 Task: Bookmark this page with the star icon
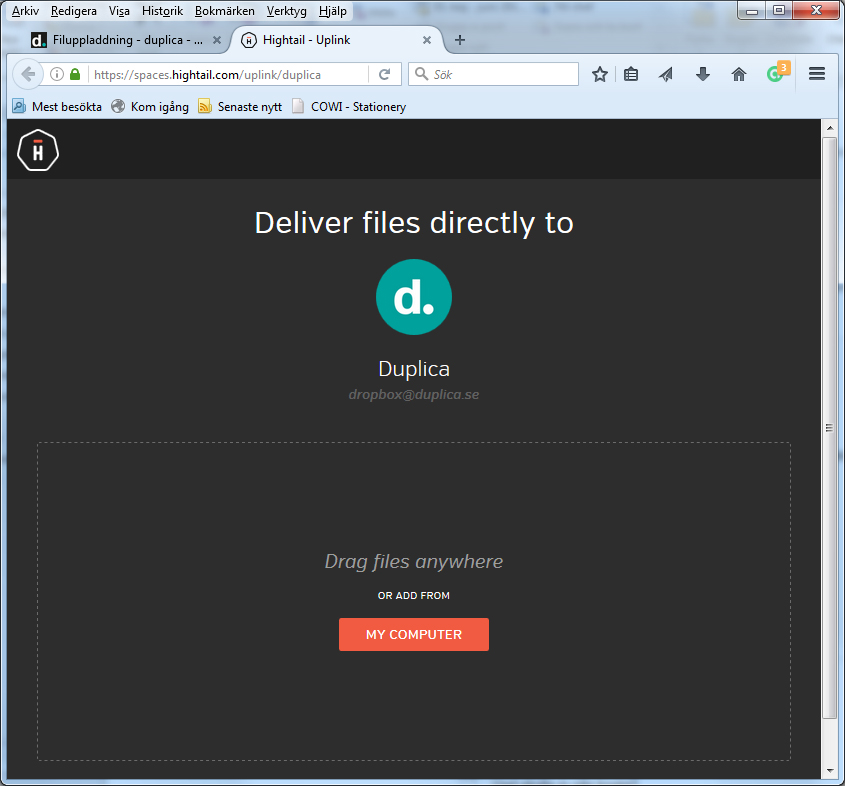point(600,74)
